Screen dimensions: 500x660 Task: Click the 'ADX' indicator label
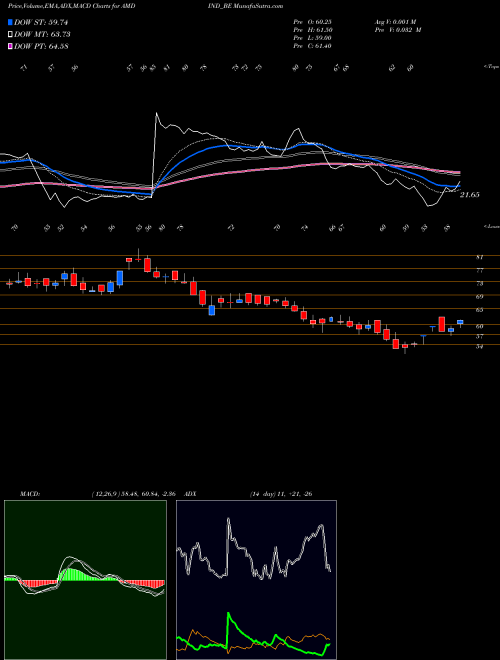tap(190, 494)
